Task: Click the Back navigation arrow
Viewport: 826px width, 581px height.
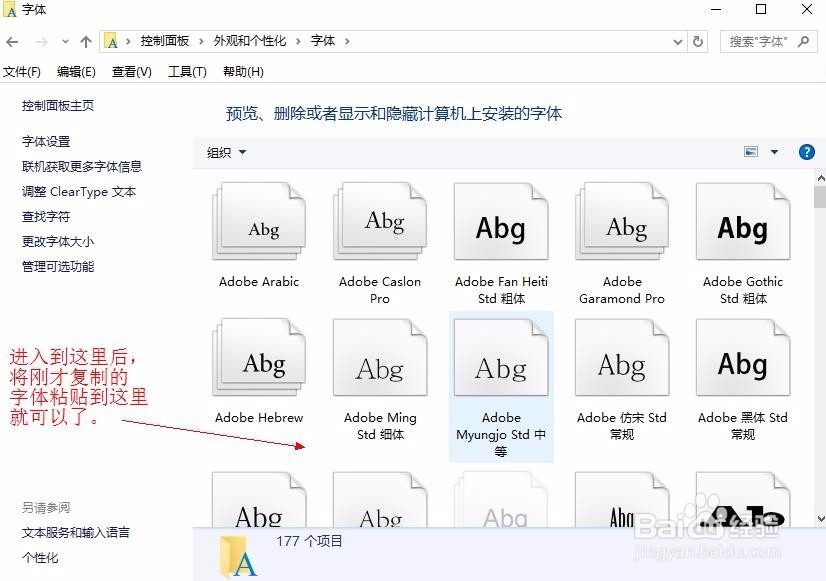Action: (x=13, y=42)
